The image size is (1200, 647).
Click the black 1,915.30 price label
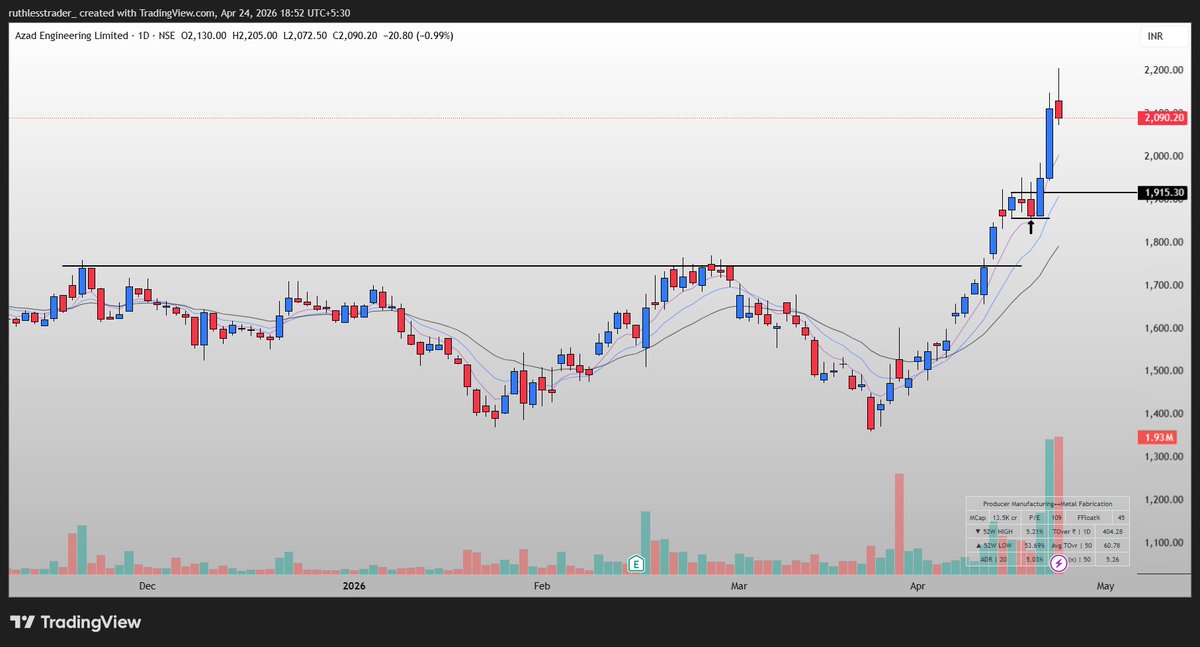[1163, 192]
